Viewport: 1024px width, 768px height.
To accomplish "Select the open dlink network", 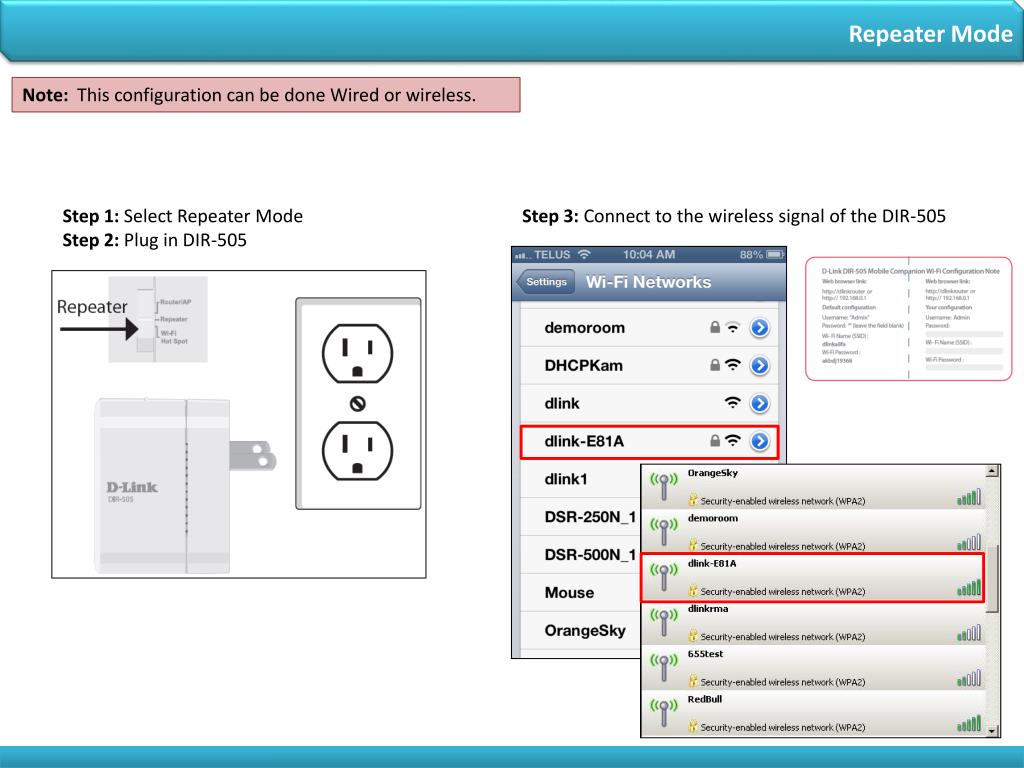I will [650, 404].
